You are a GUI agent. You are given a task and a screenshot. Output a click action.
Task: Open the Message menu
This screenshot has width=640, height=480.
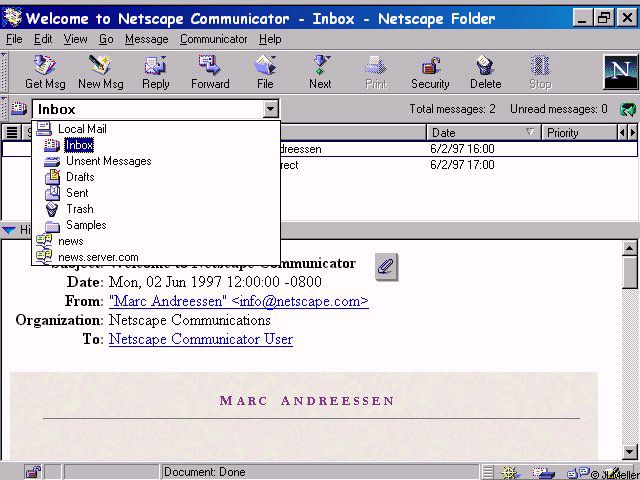147,39
